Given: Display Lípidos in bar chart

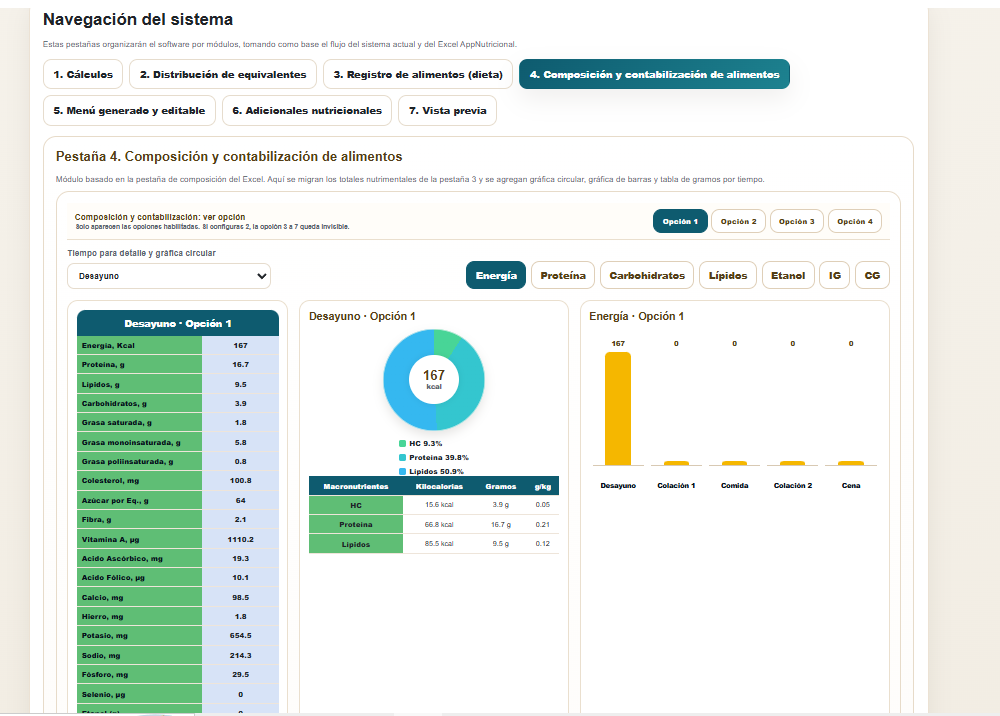Looking at the screenshot, I should (728, 275).
